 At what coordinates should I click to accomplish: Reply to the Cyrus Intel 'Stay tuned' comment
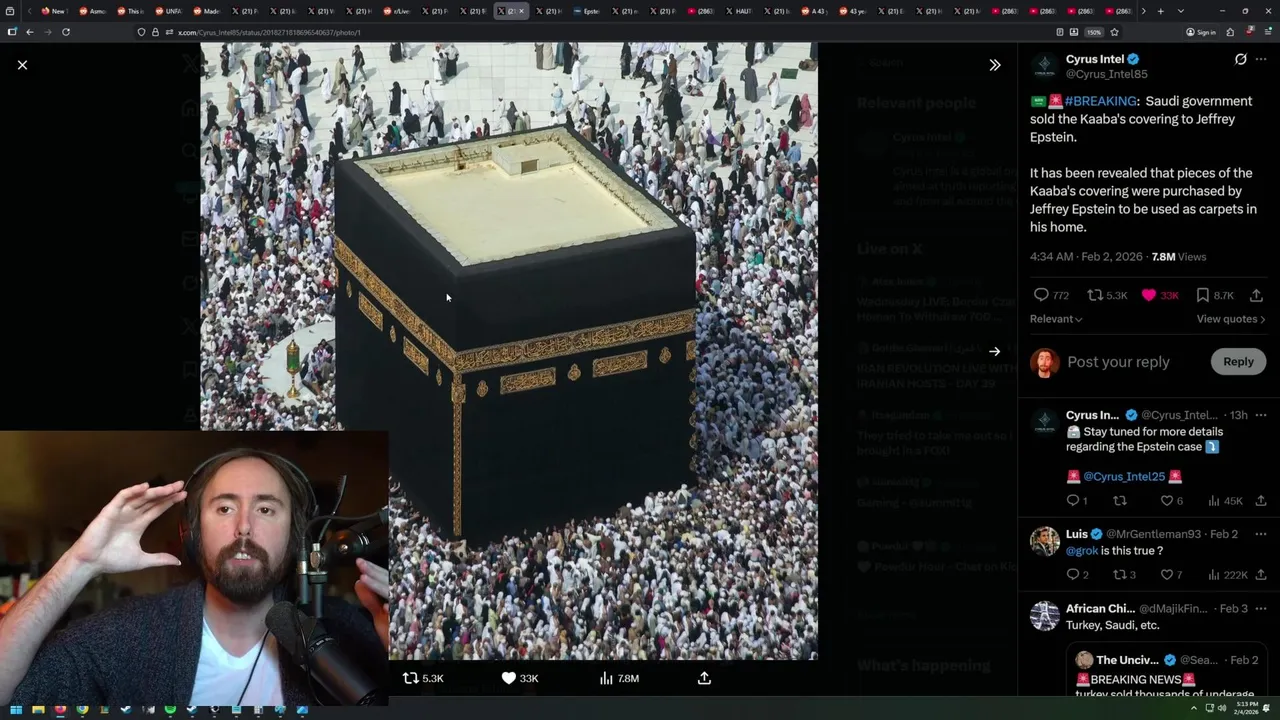coord(1077,501)
